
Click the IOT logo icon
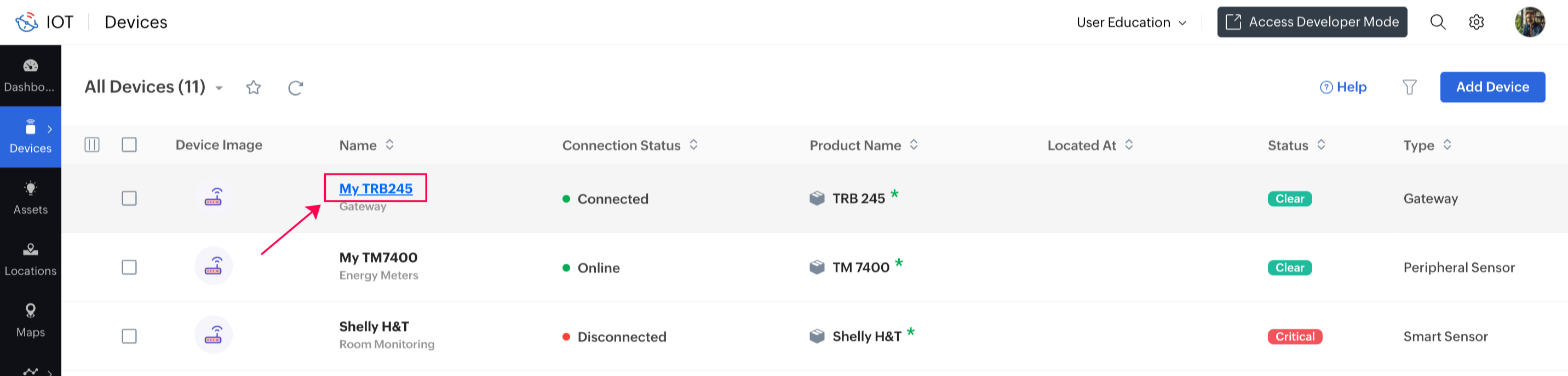point(27,22)
